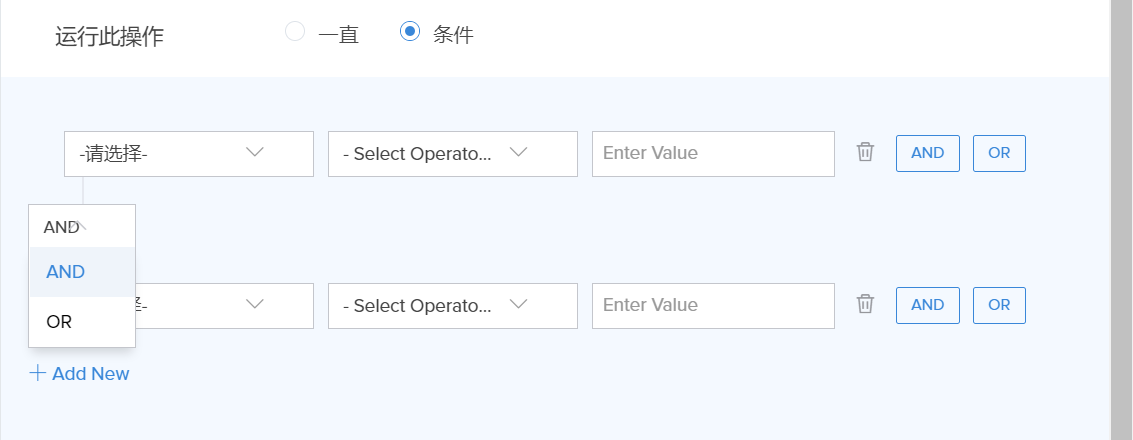Focus the first row's Enter Value field

[712, 153]
